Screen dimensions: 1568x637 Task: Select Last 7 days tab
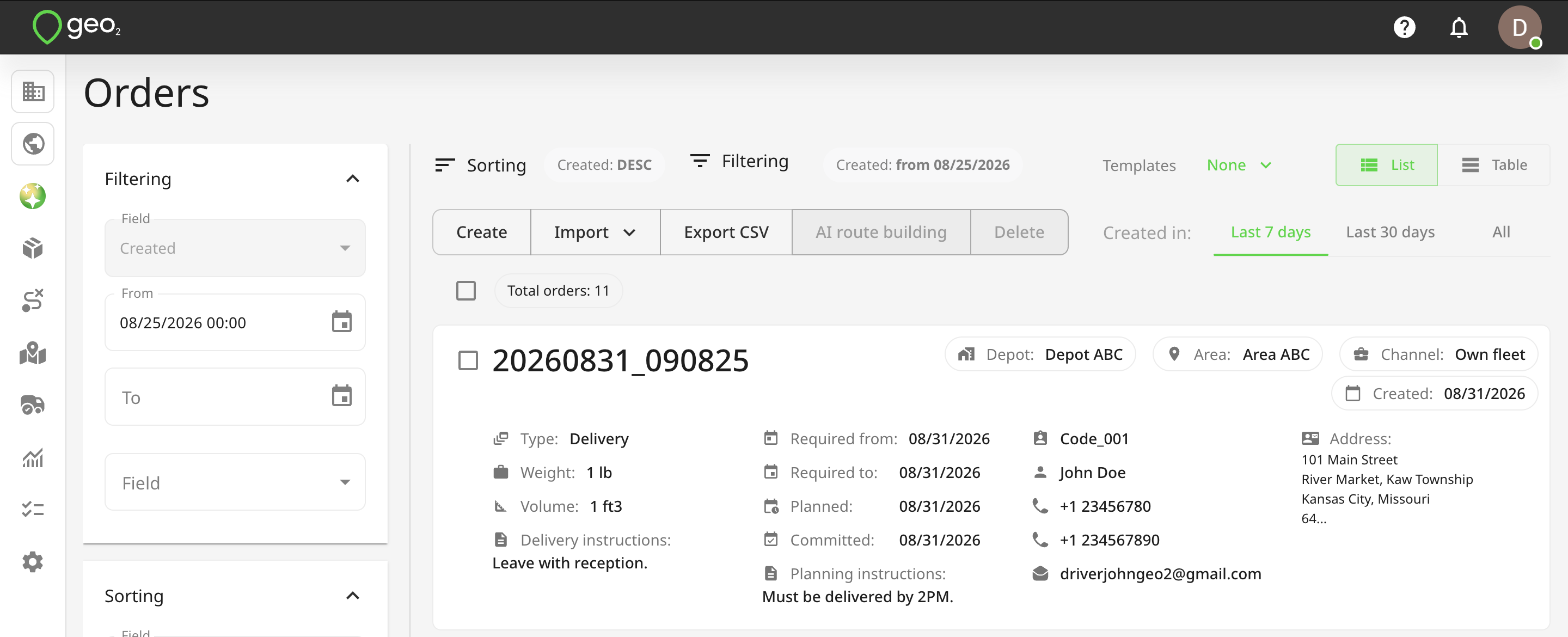(x=1270, y=232)
